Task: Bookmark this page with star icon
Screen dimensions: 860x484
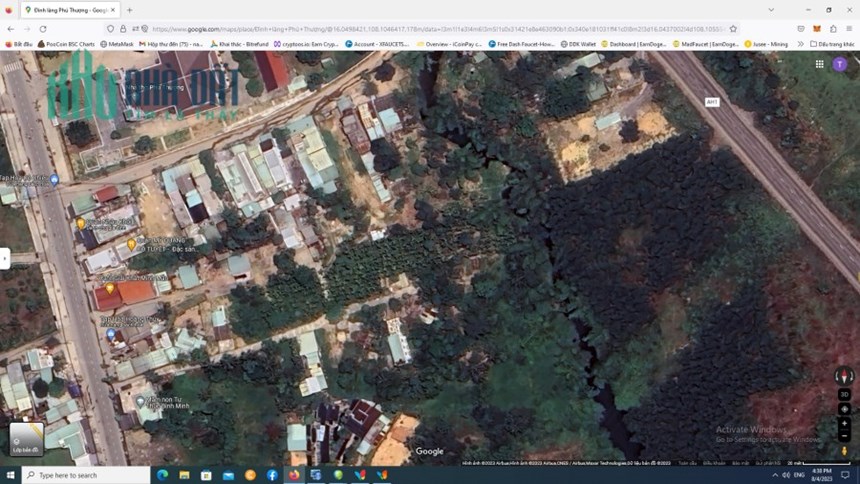Action: point(733,29)
